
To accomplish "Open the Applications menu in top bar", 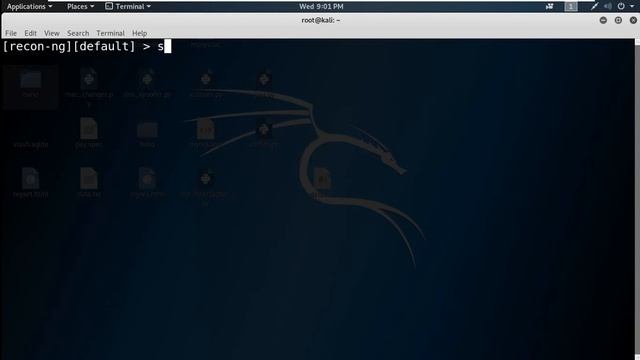I will pyautogui.click(x=29, y=7).
